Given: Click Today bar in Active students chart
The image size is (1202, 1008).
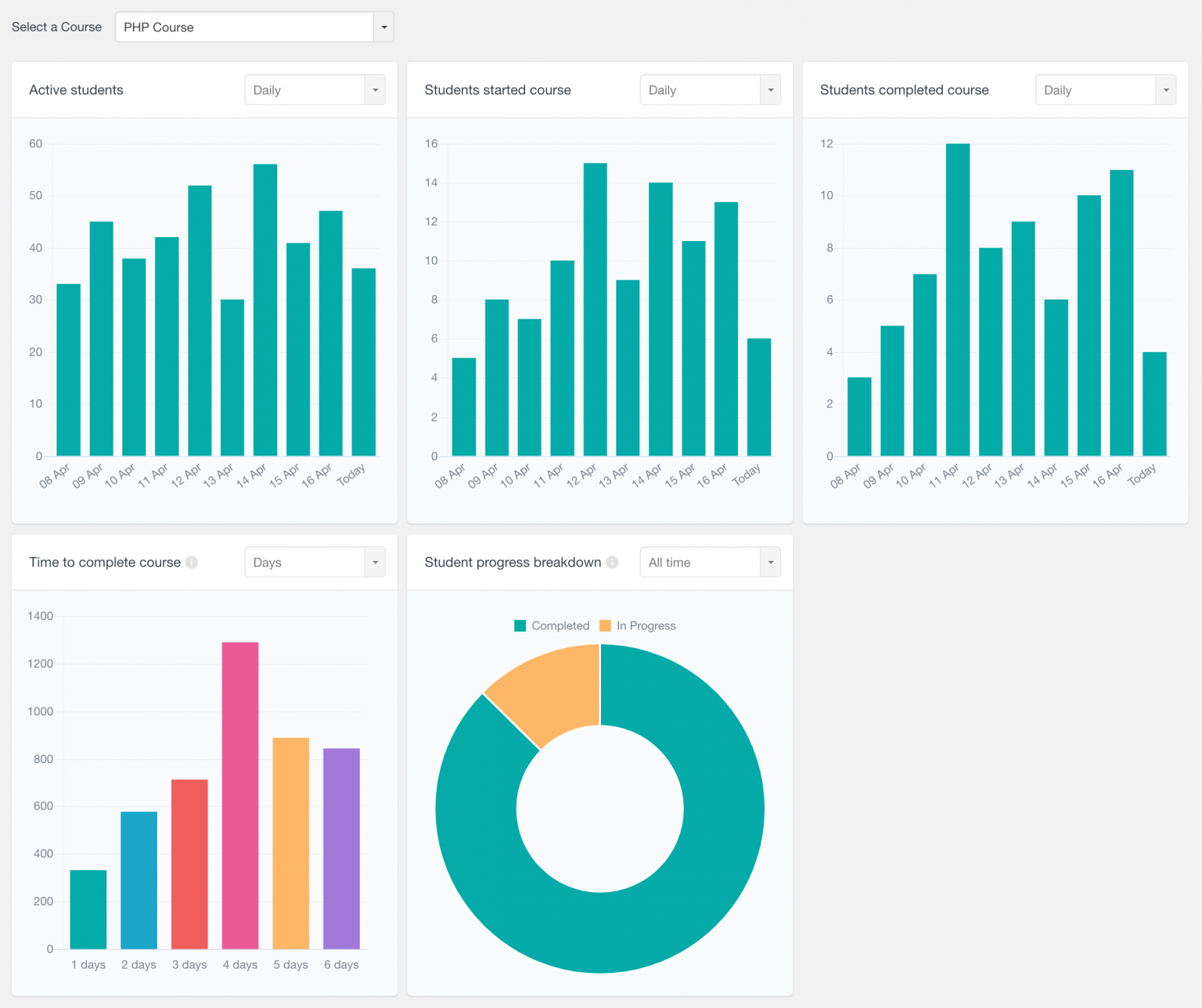Looking at the screenshot, I should coord(364,362).
